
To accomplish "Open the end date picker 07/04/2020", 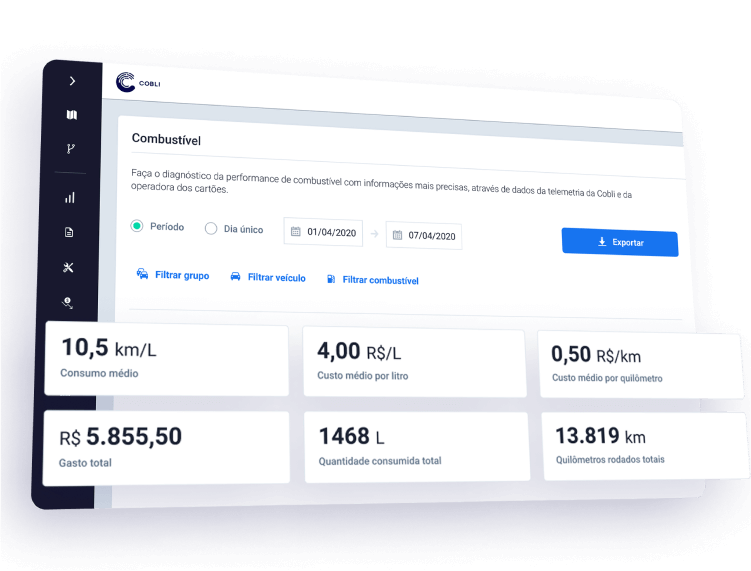I will point(423,236).
